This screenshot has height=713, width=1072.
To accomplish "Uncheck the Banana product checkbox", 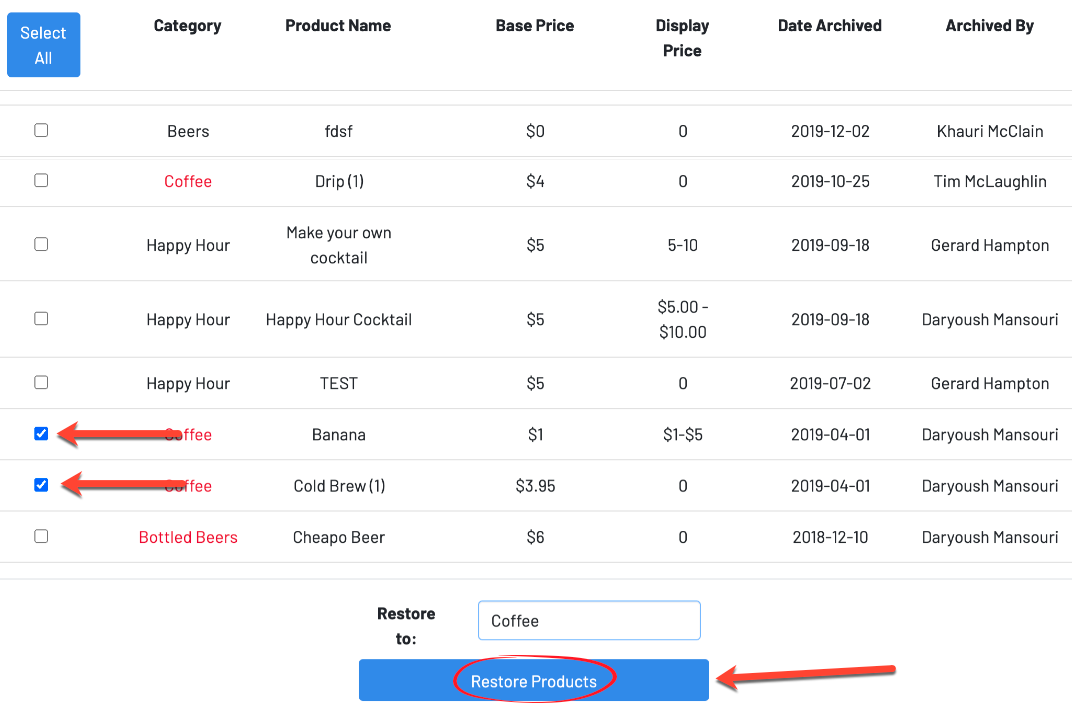I will pos(41,434).
